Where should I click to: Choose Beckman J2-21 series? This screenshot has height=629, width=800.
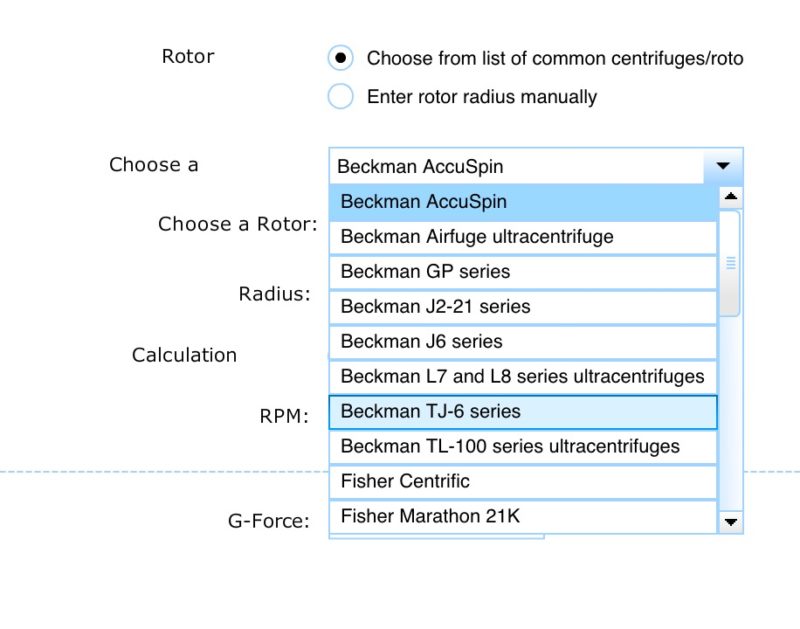pyautogui.click(x=523, y=307)
